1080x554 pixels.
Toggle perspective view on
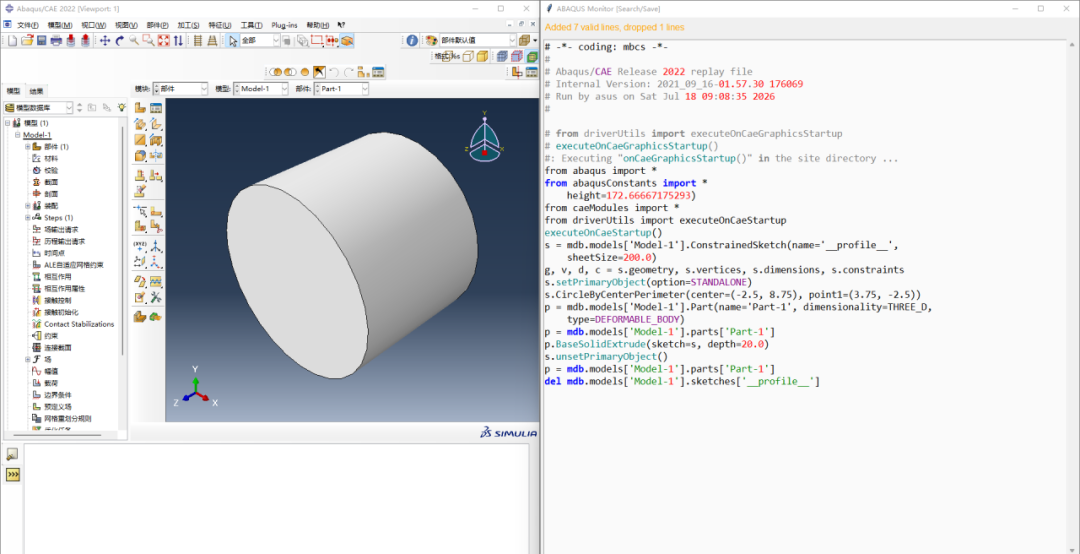[x=213, y=41]
